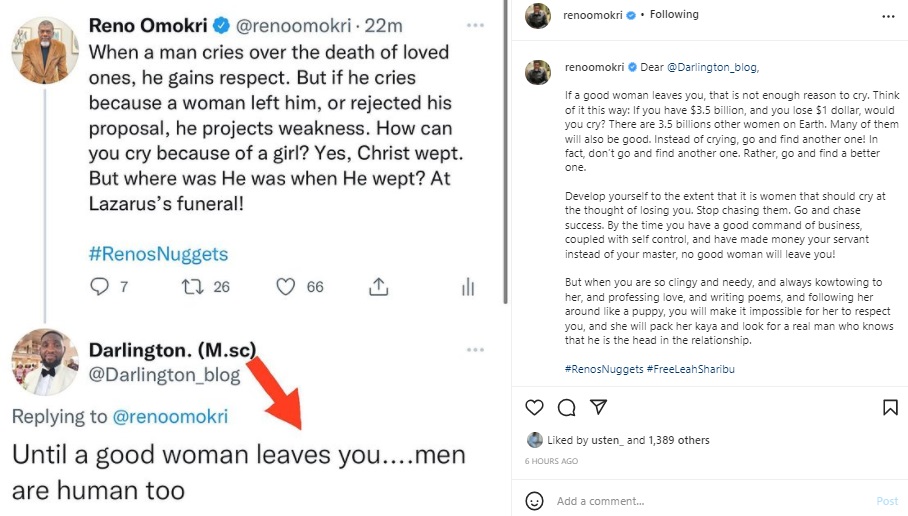Click the Following button beside renoomokri
The image size is (908, 516).
pyautogui.click(x=675, y=15)
